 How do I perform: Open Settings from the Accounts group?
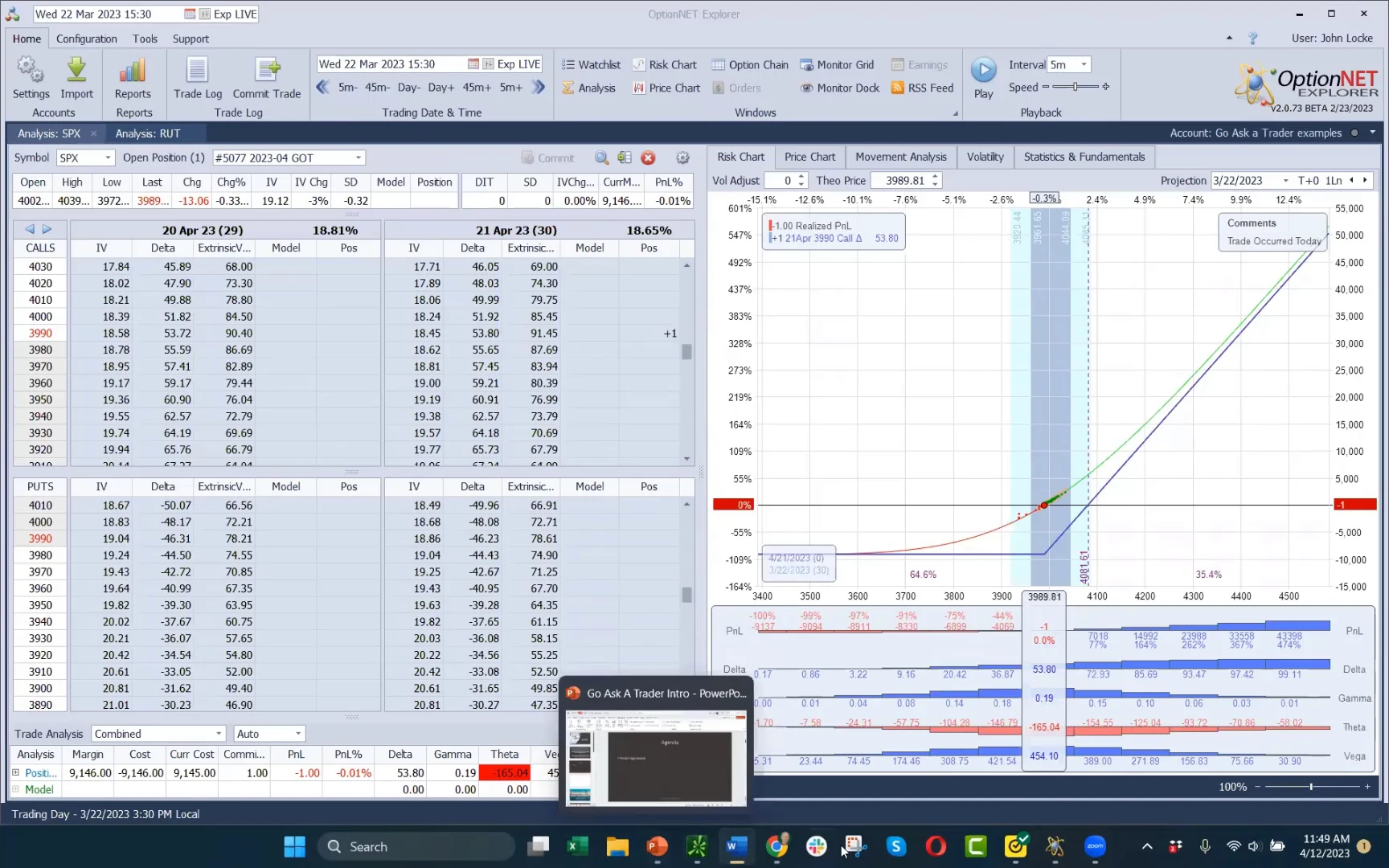tap(31, 77)
